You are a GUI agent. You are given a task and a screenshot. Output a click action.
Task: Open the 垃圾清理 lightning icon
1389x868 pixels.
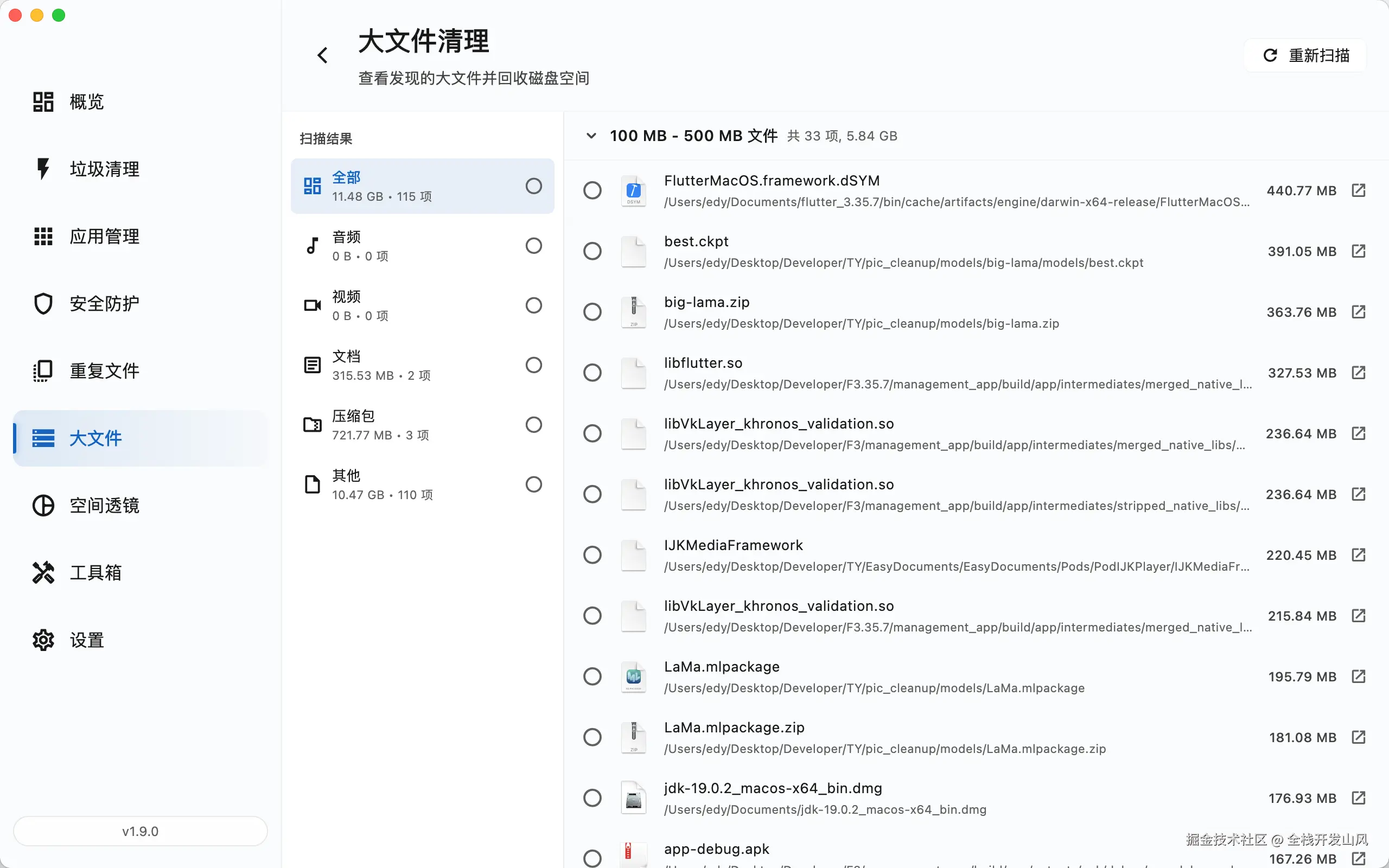click(43, 169)
